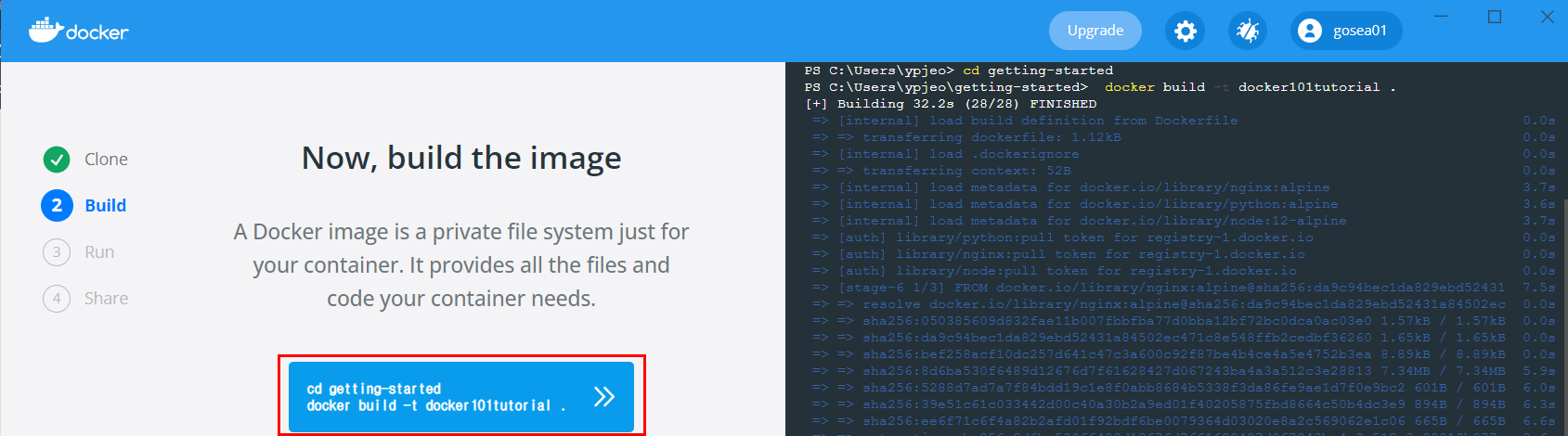This screenshot has width=1568, height=436.
Task: Go to the Share step
Action: coord(85,299)
